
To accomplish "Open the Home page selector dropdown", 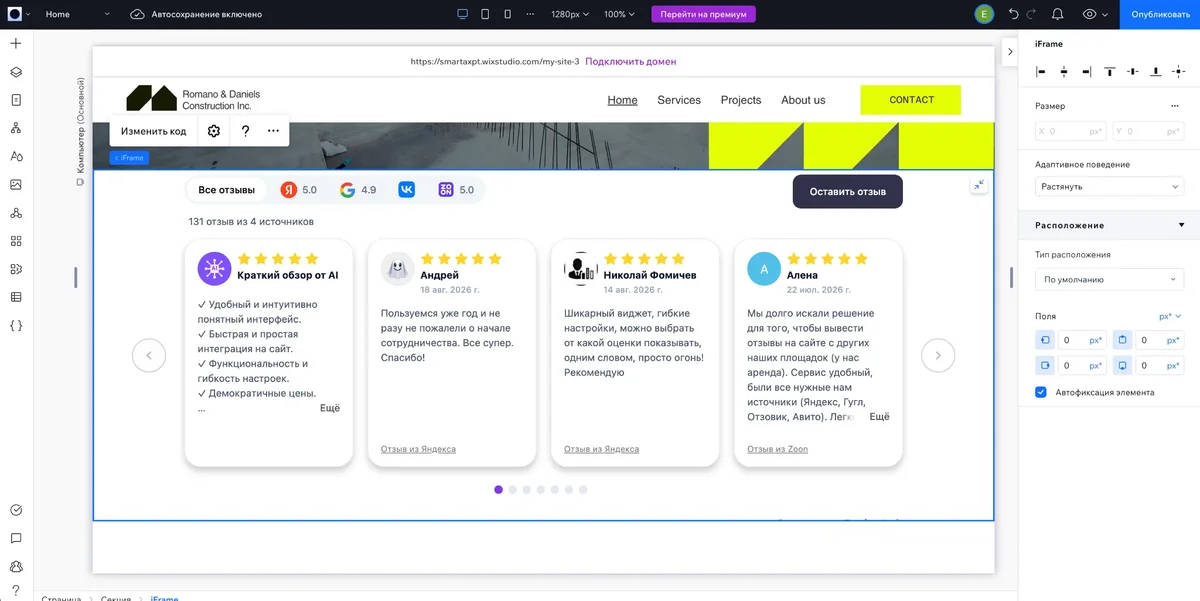I will point(78,14).
